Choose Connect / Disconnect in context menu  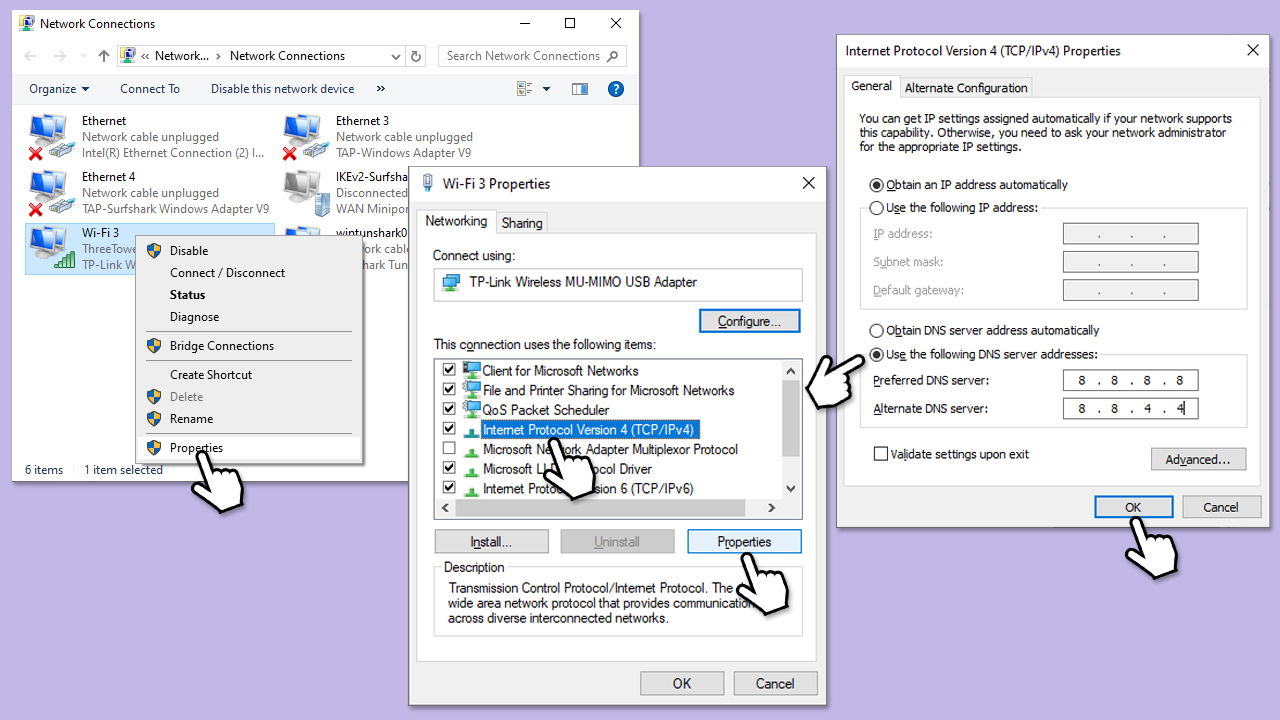pos(227,273)
